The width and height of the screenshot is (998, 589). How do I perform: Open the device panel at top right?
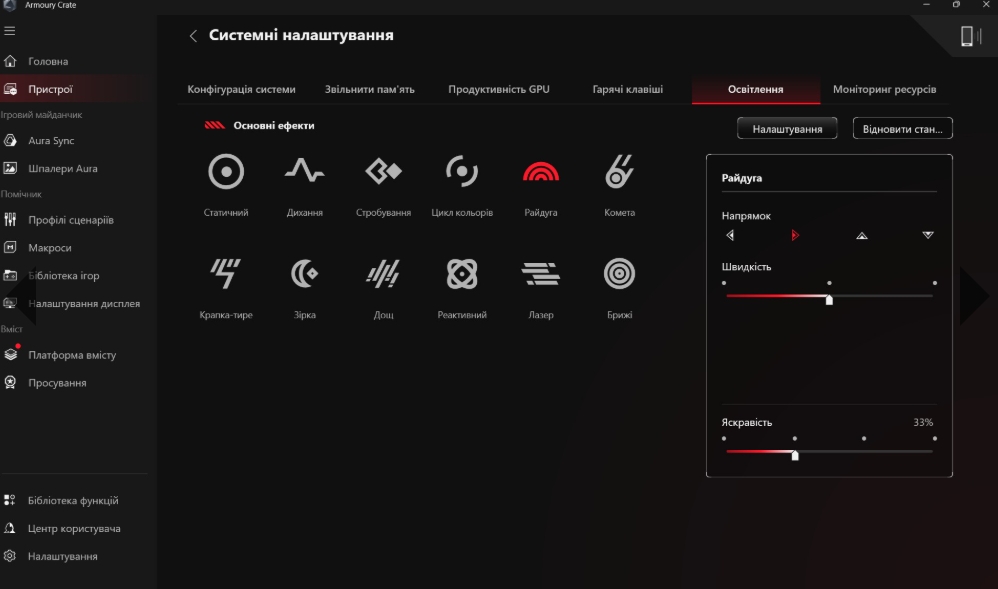(969, 36)
